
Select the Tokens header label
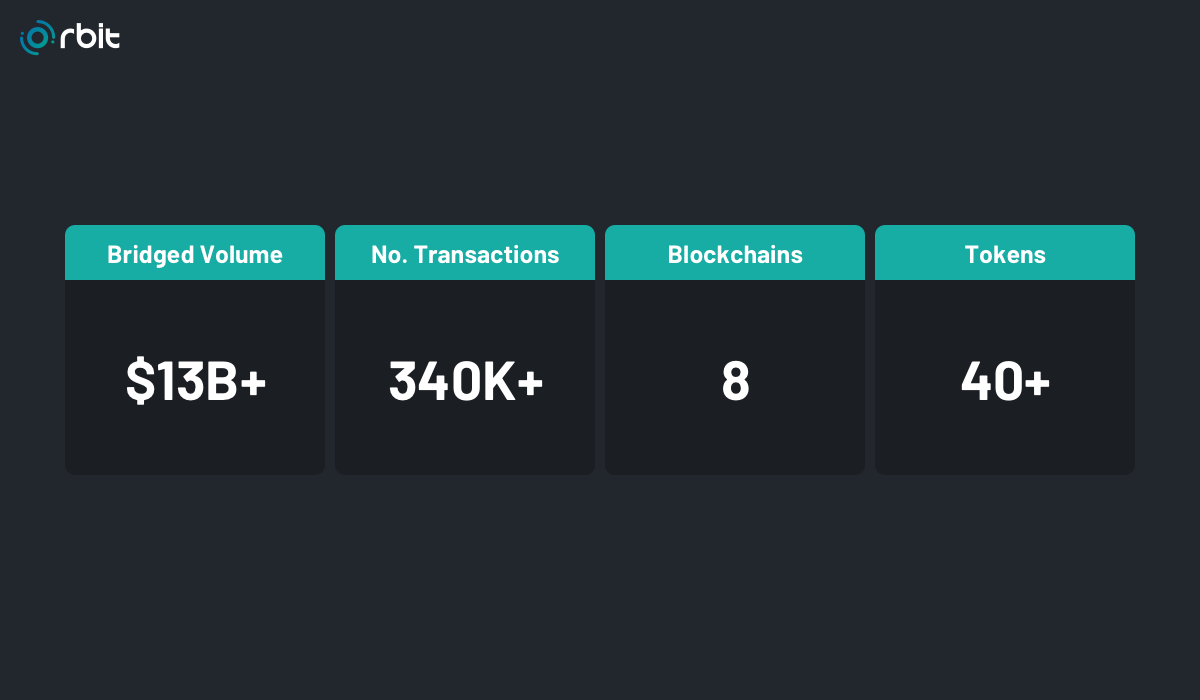pyautogui.click(x=1005, y=254)
